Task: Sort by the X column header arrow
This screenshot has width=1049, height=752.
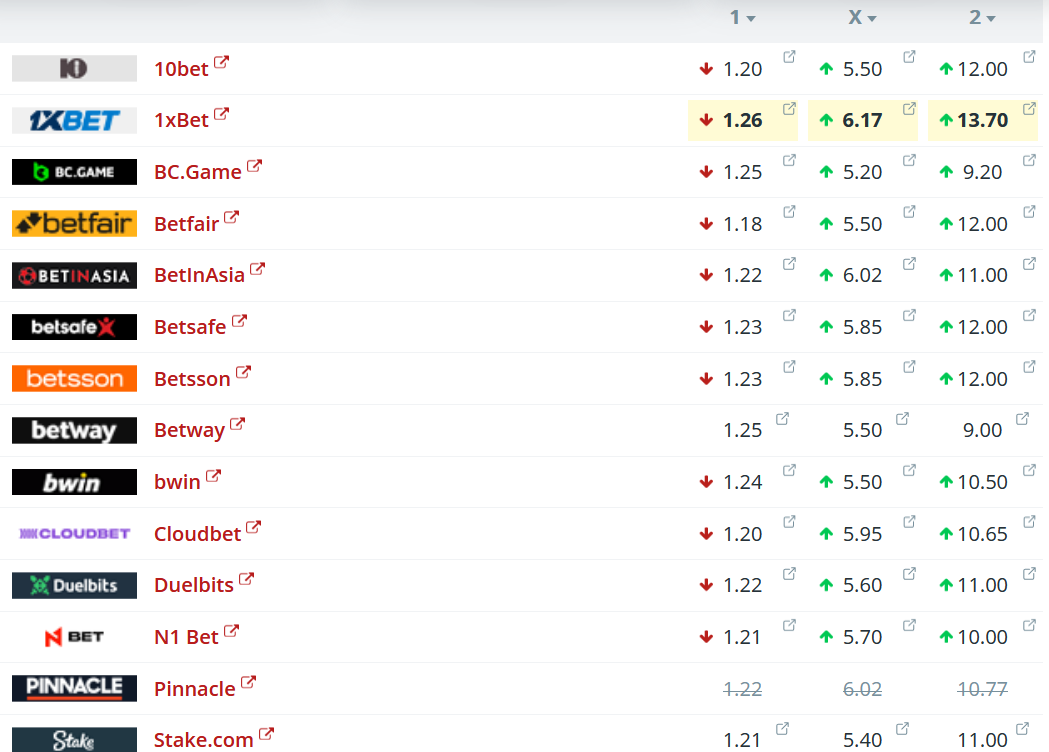Action: (872, 19)
